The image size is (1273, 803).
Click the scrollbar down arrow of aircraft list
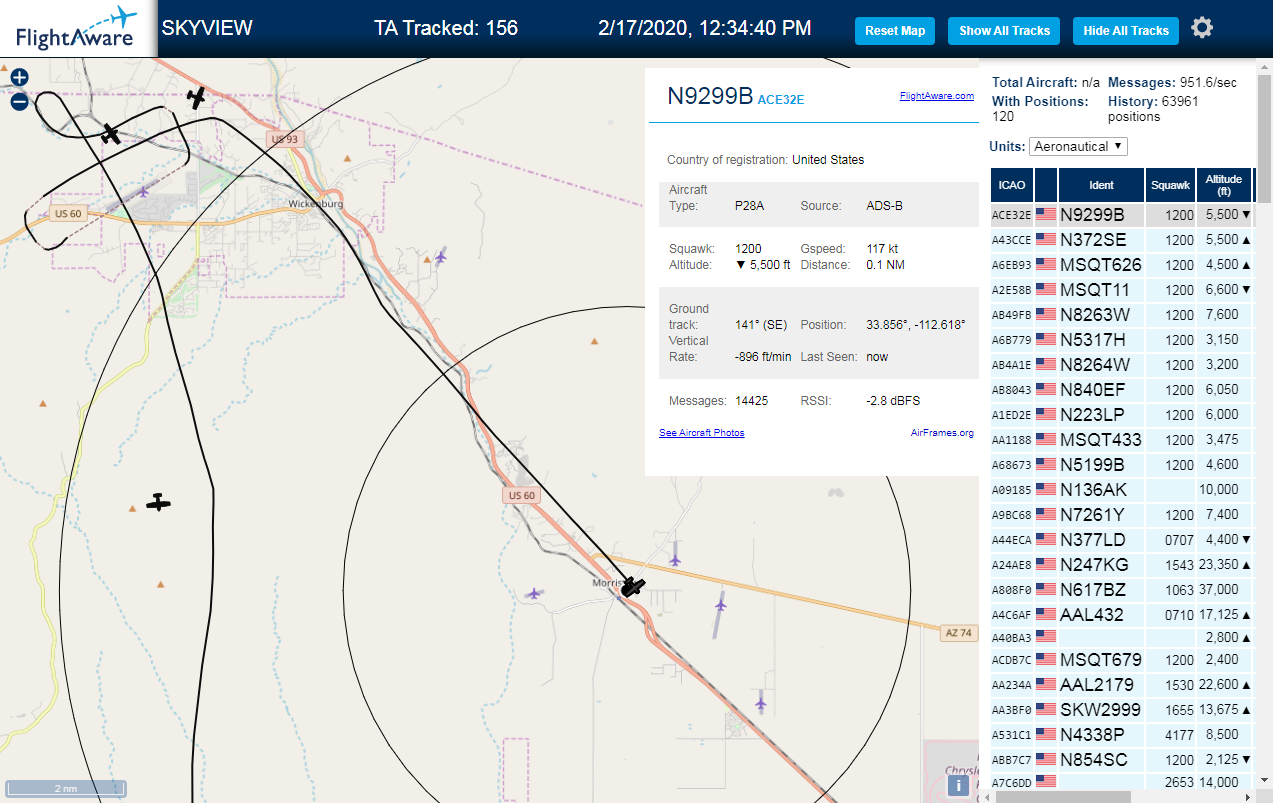pos(1265,779)
